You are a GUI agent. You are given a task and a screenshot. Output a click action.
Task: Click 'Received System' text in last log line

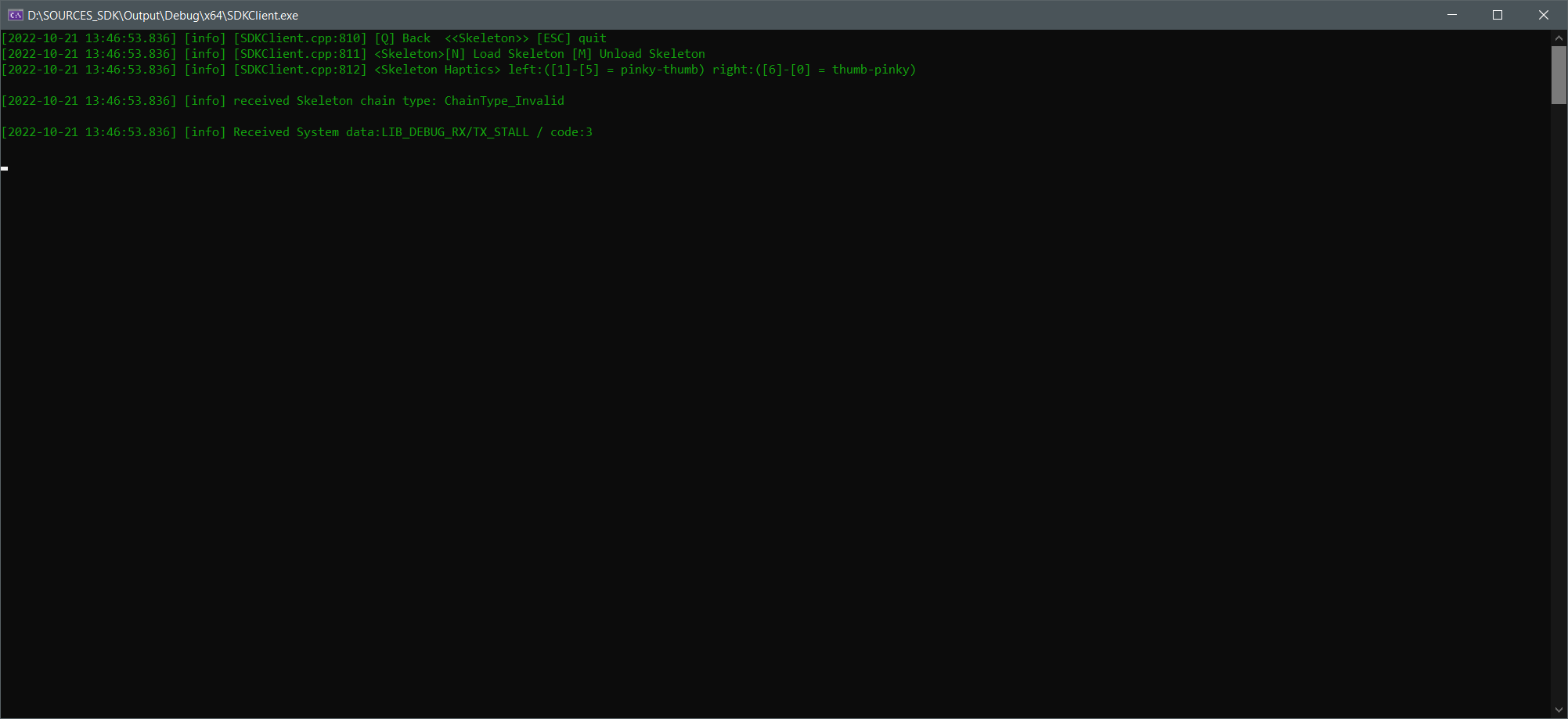286,132
